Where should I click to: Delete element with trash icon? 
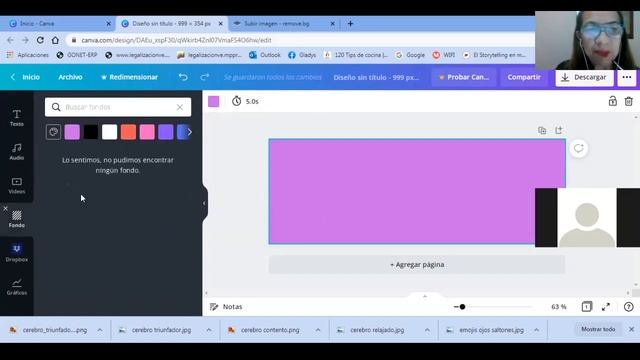629,101
